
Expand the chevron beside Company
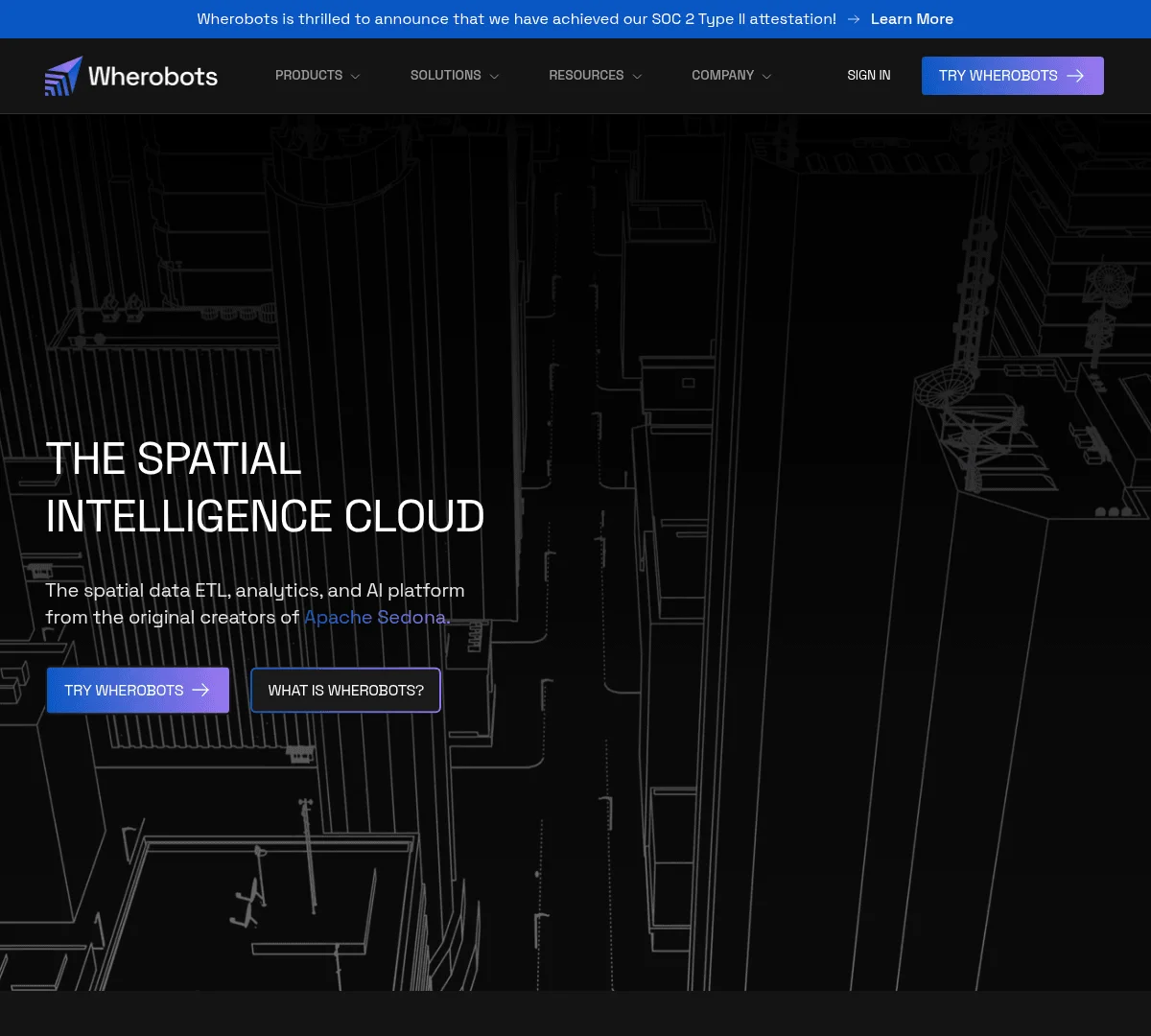point(766,77)
